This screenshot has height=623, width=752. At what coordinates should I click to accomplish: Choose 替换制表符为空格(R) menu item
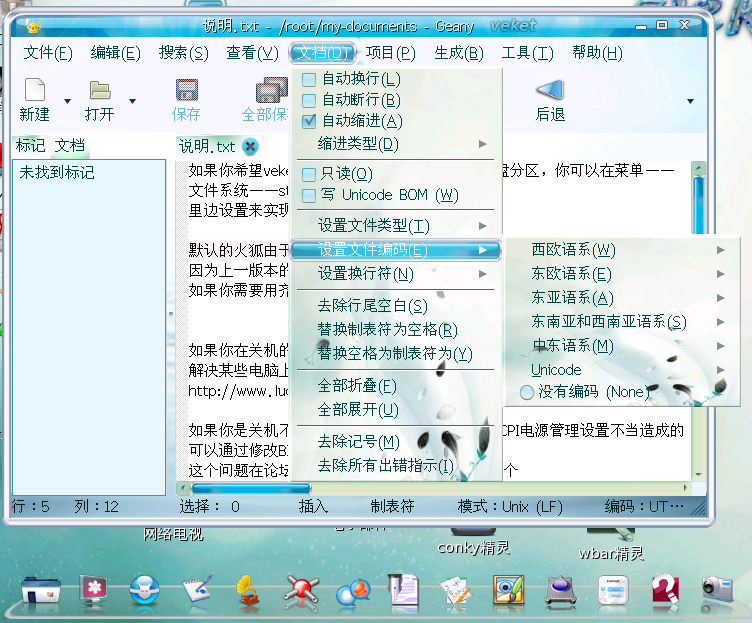(397, 330)
